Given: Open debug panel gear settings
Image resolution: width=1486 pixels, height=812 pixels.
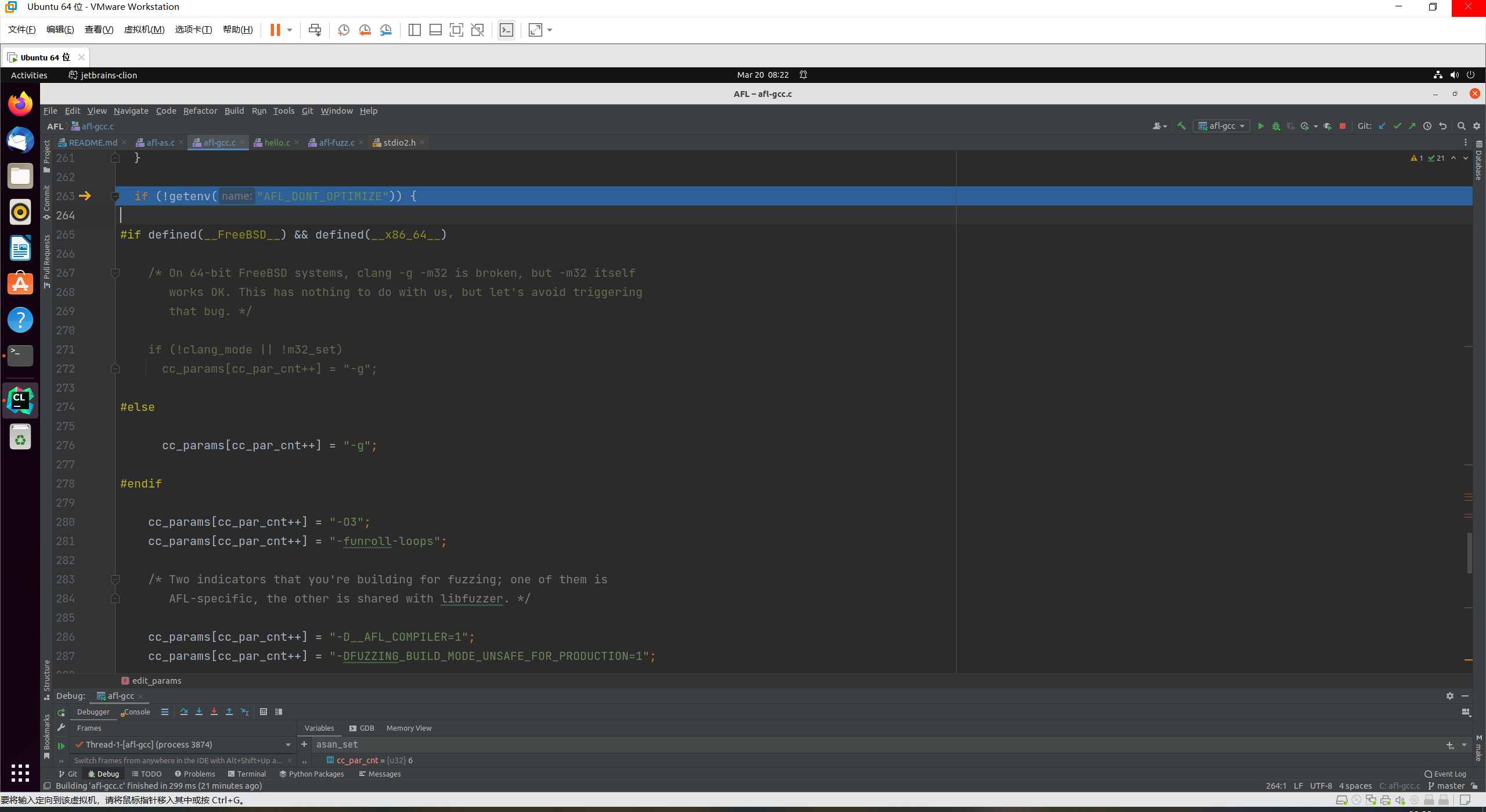Looking at the screenshot, I should point(1450,695).
